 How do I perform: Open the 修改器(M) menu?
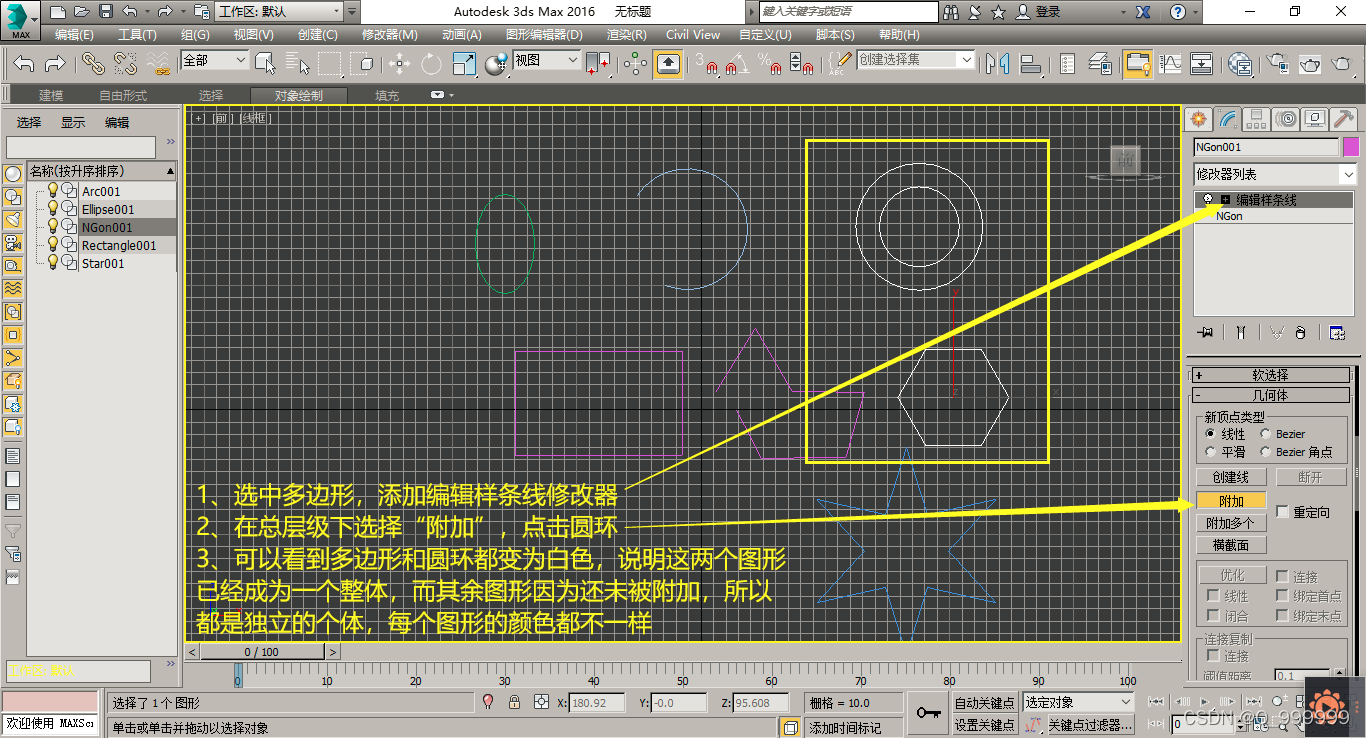(390, 34)
